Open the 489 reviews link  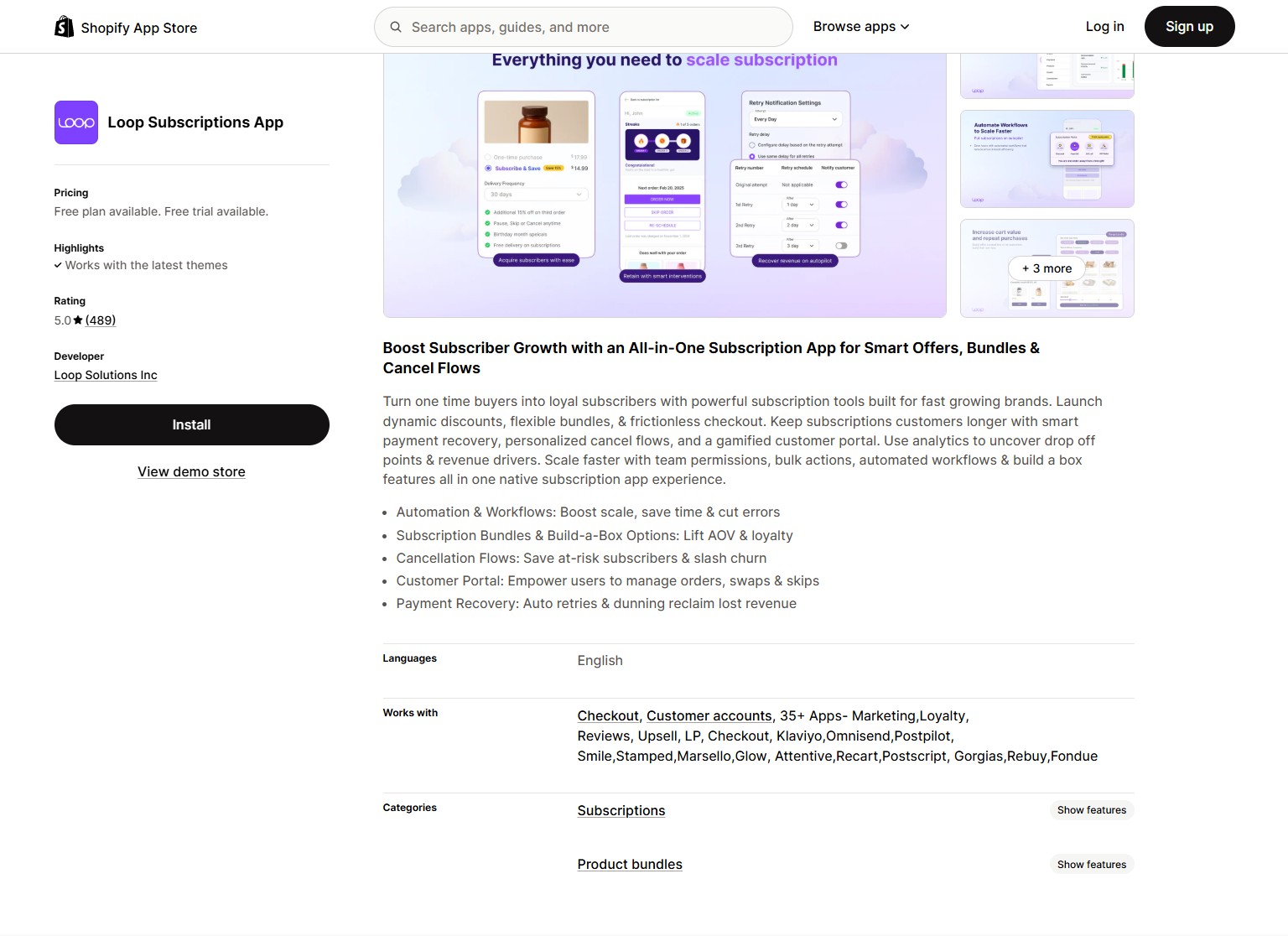click(101, 320)
